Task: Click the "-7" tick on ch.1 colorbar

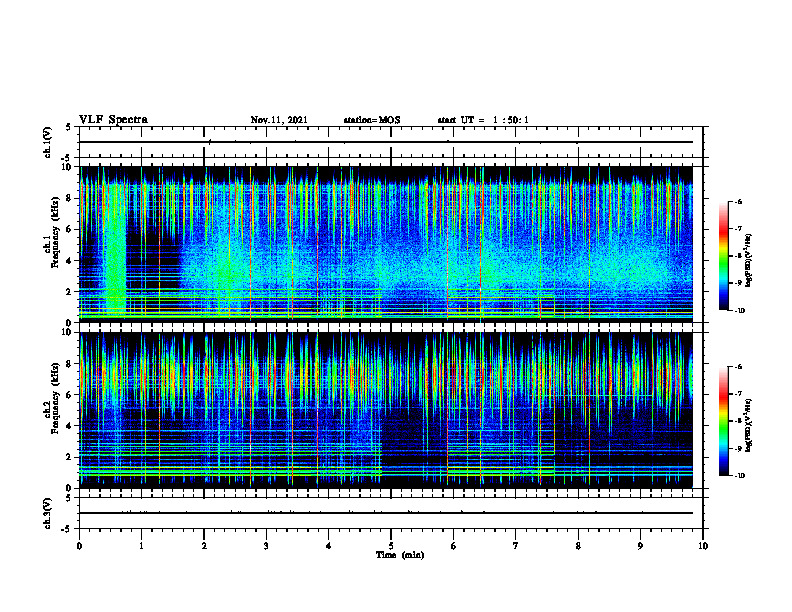Action: [738, 229]
